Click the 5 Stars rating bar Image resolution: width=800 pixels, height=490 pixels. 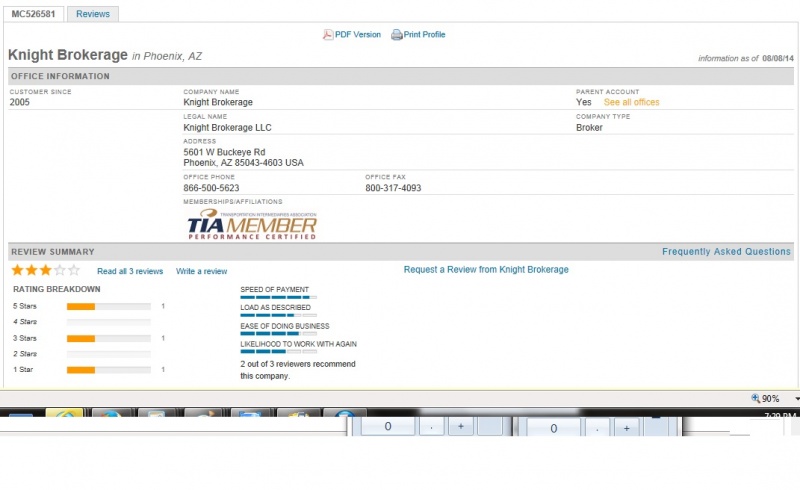coord(109,306)
